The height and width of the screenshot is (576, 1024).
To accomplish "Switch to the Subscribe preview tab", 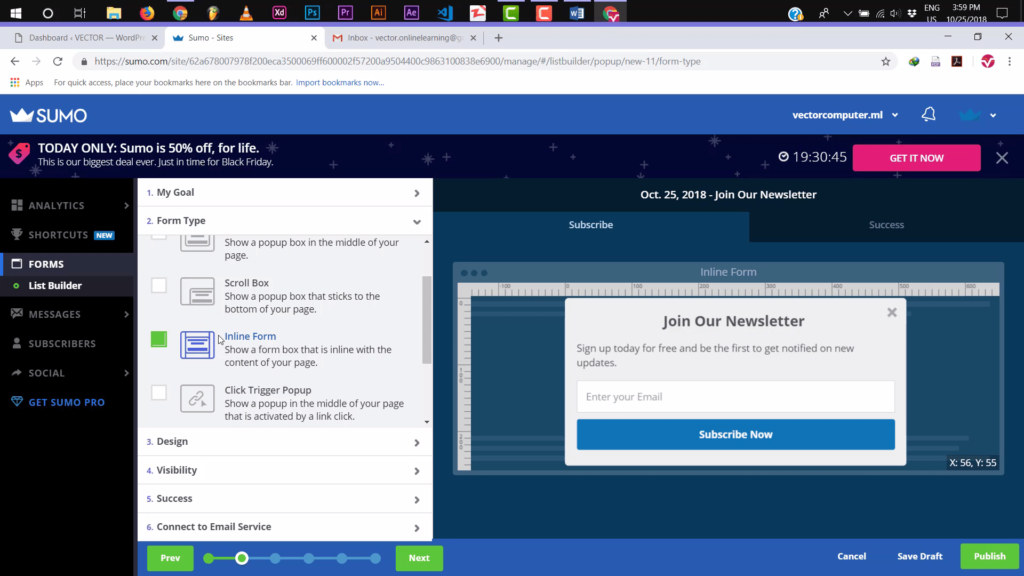I will pyautogui.click(x=590, y=225).
